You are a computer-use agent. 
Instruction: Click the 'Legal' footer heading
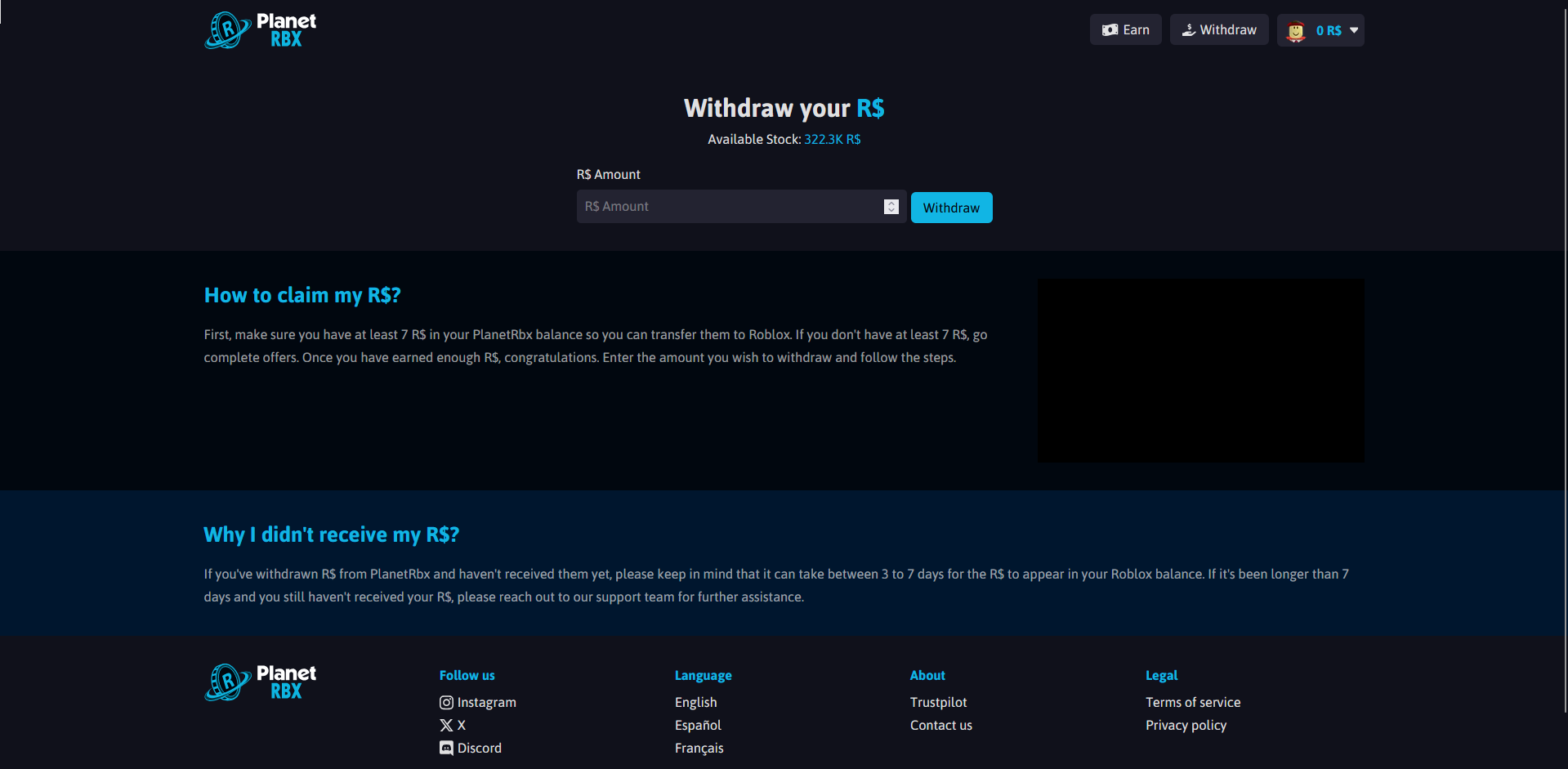pos(1161,675)
